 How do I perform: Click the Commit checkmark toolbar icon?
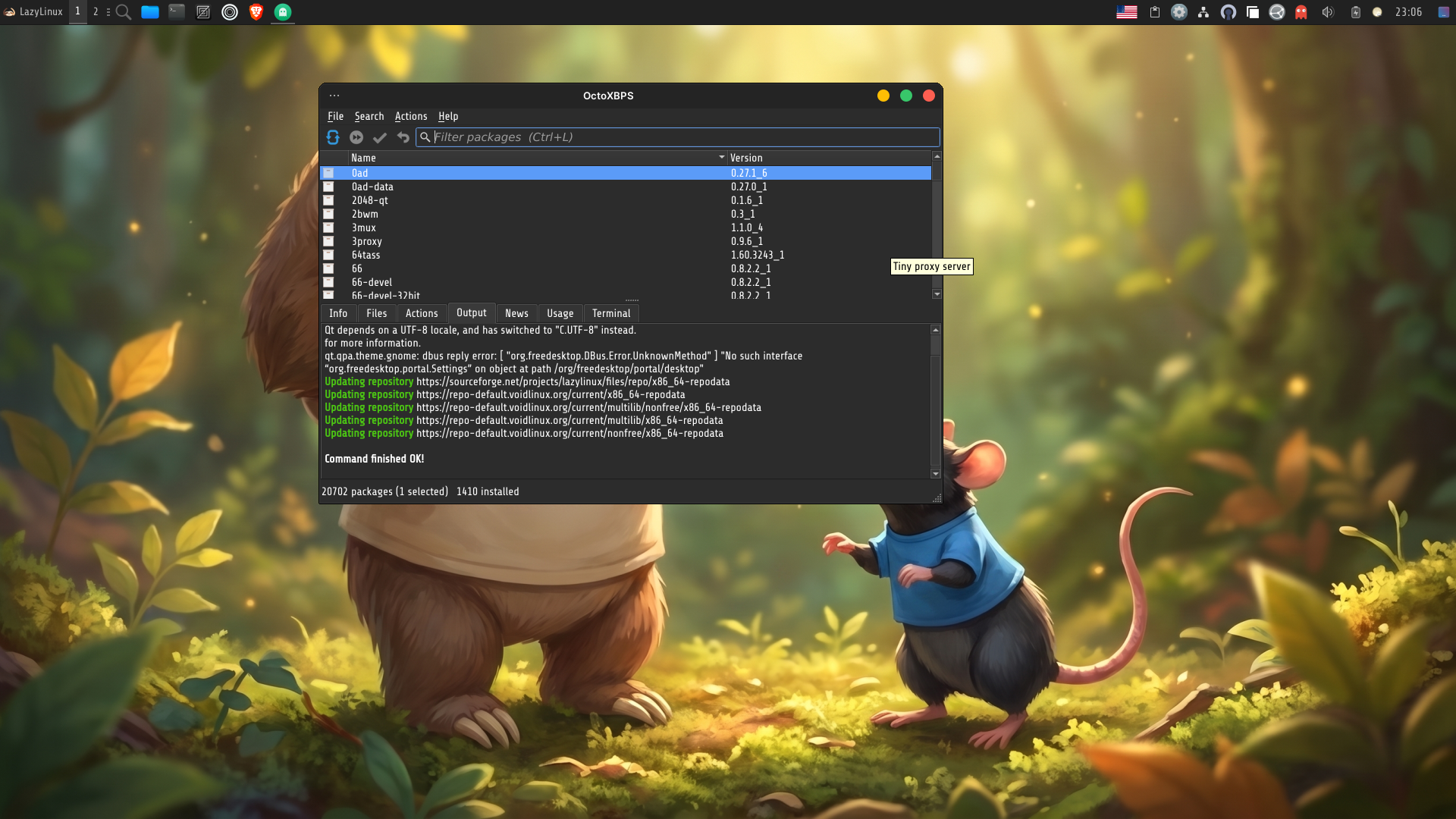(x=380, y=137)
